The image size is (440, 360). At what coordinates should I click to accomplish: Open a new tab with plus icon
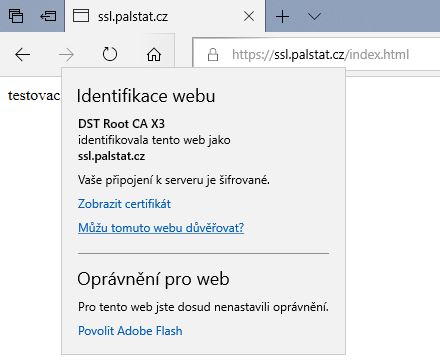(282, 16)
